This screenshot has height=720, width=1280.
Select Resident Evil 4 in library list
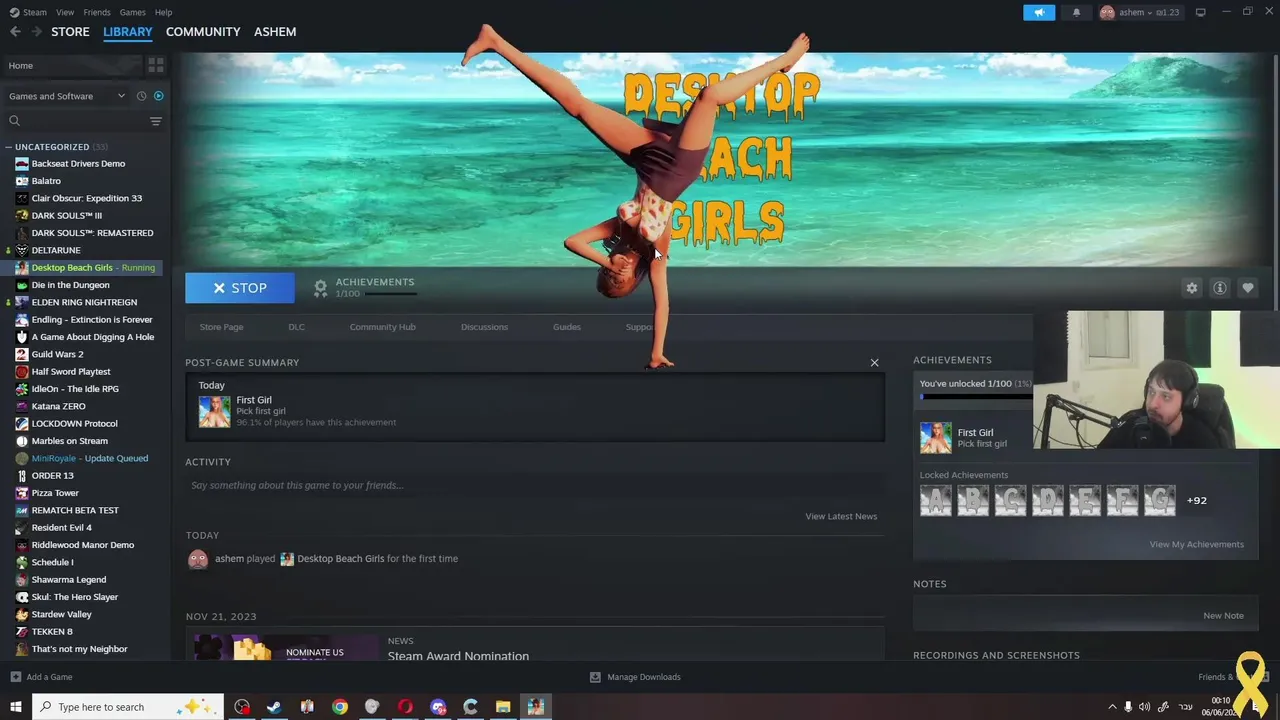61,528
